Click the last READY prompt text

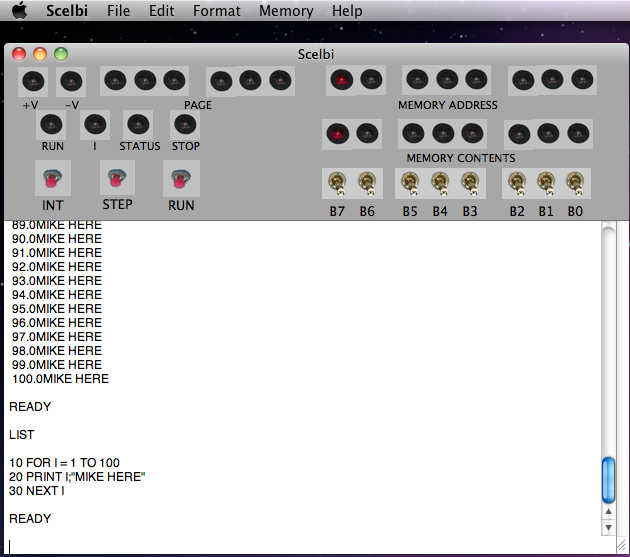pos(30,518)
